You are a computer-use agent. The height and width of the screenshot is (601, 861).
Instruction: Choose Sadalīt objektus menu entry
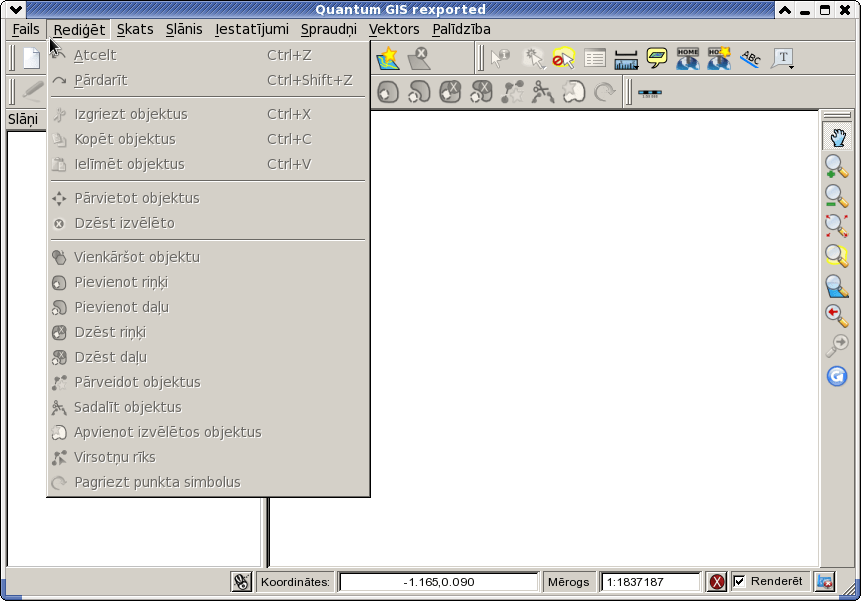pyautogui.click(x=208, y=407)
